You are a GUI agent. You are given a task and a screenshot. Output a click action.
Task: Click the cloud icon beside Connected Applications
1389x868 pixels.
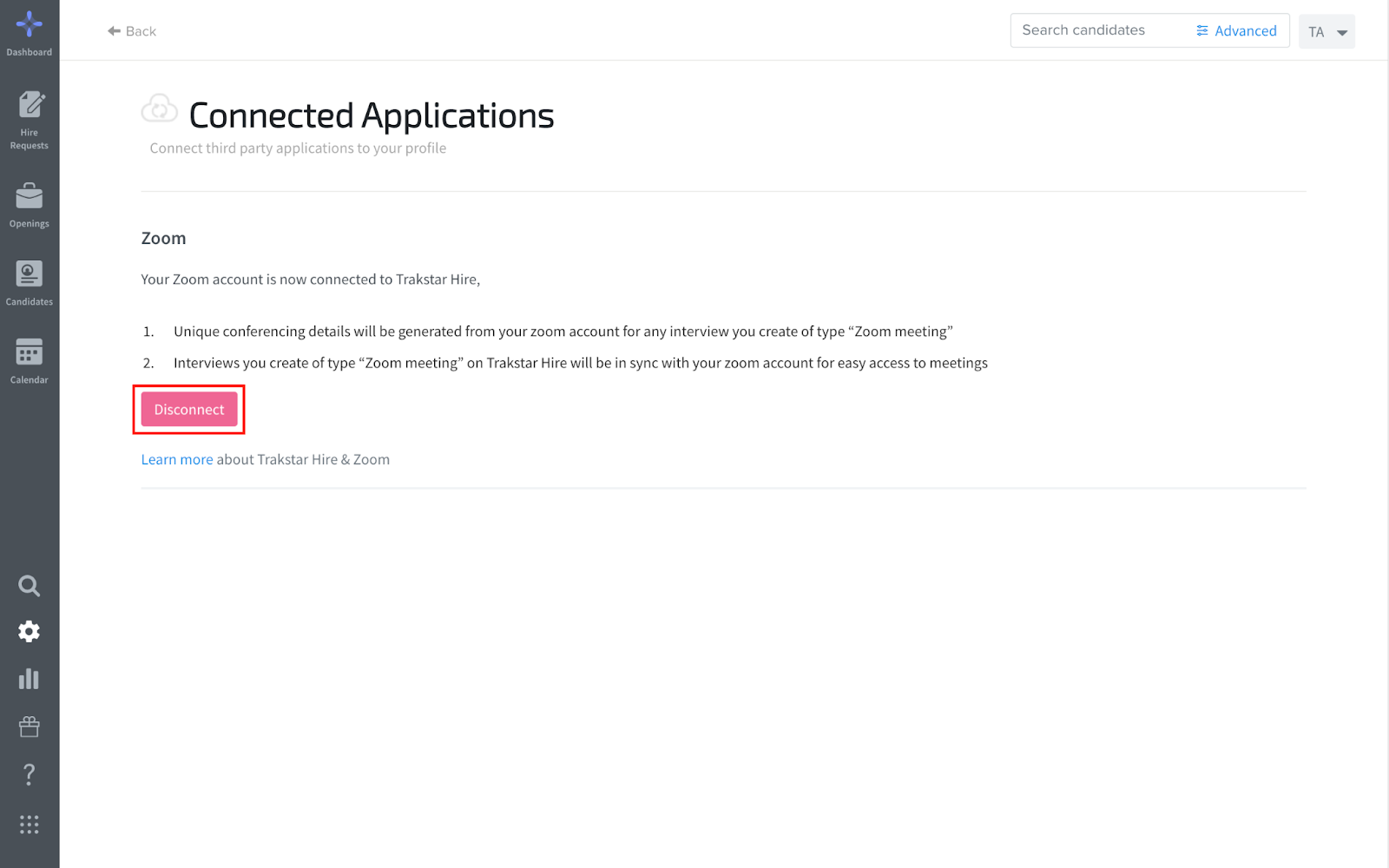pyautogui.click(x=160, y=109)
